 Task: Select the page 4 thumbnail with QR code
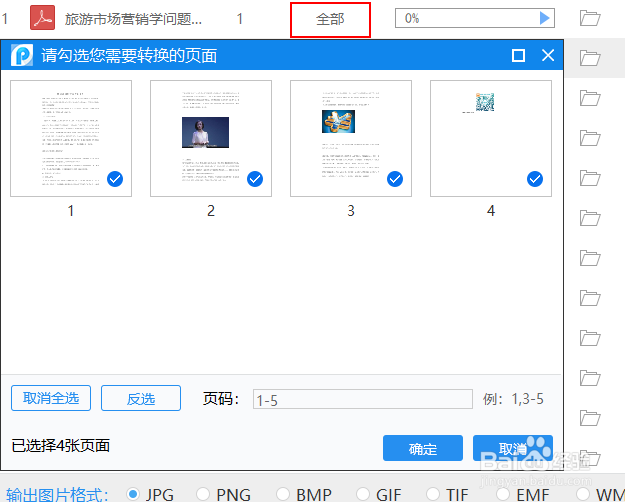(491, 138)
